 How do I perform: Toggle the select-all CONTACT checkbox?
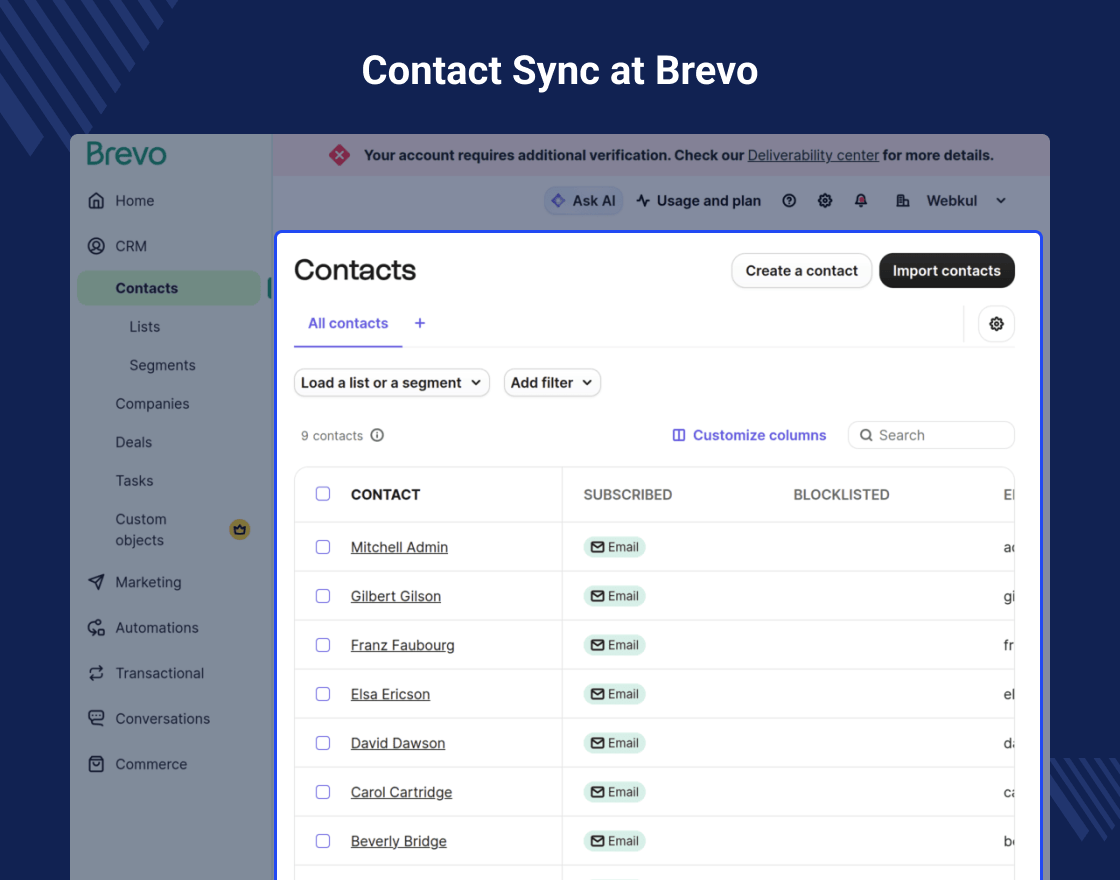323,494
